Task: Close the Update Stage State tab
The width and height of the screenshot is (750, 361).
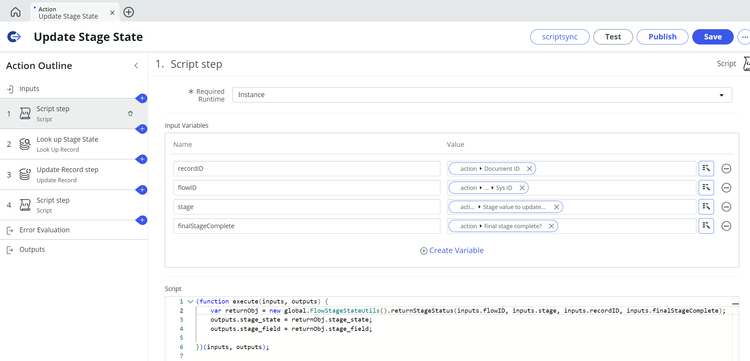Action: (x=112, y=13)
